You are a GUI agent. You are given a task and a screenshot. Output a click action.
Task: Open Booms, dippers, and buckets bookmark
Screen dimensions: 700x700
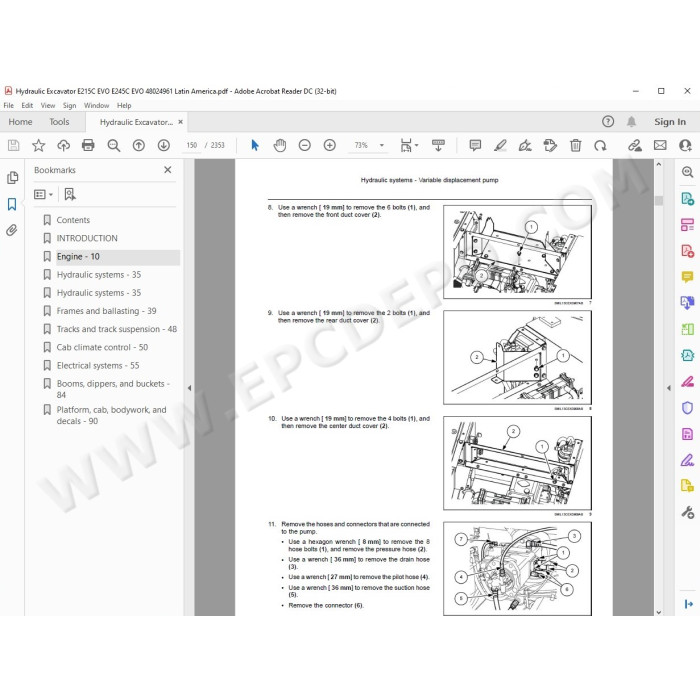point(113,389)
